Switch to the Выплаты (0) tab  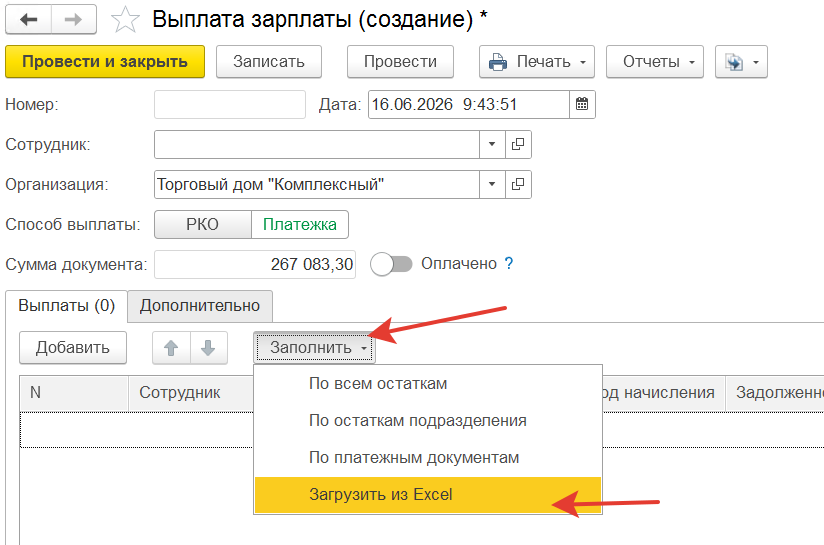coord(66,305)
